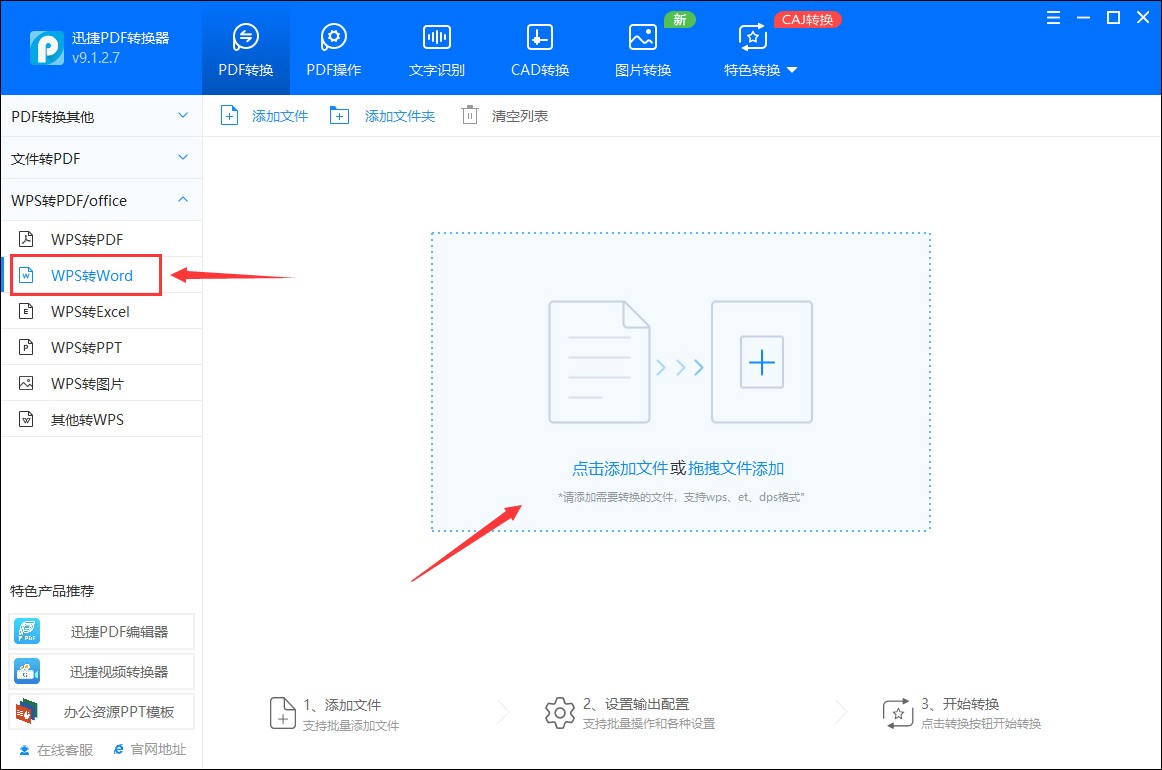The image size is (1162, 770).
Task: Click the WPS转图片 picture icon
Action: (26, 383)
